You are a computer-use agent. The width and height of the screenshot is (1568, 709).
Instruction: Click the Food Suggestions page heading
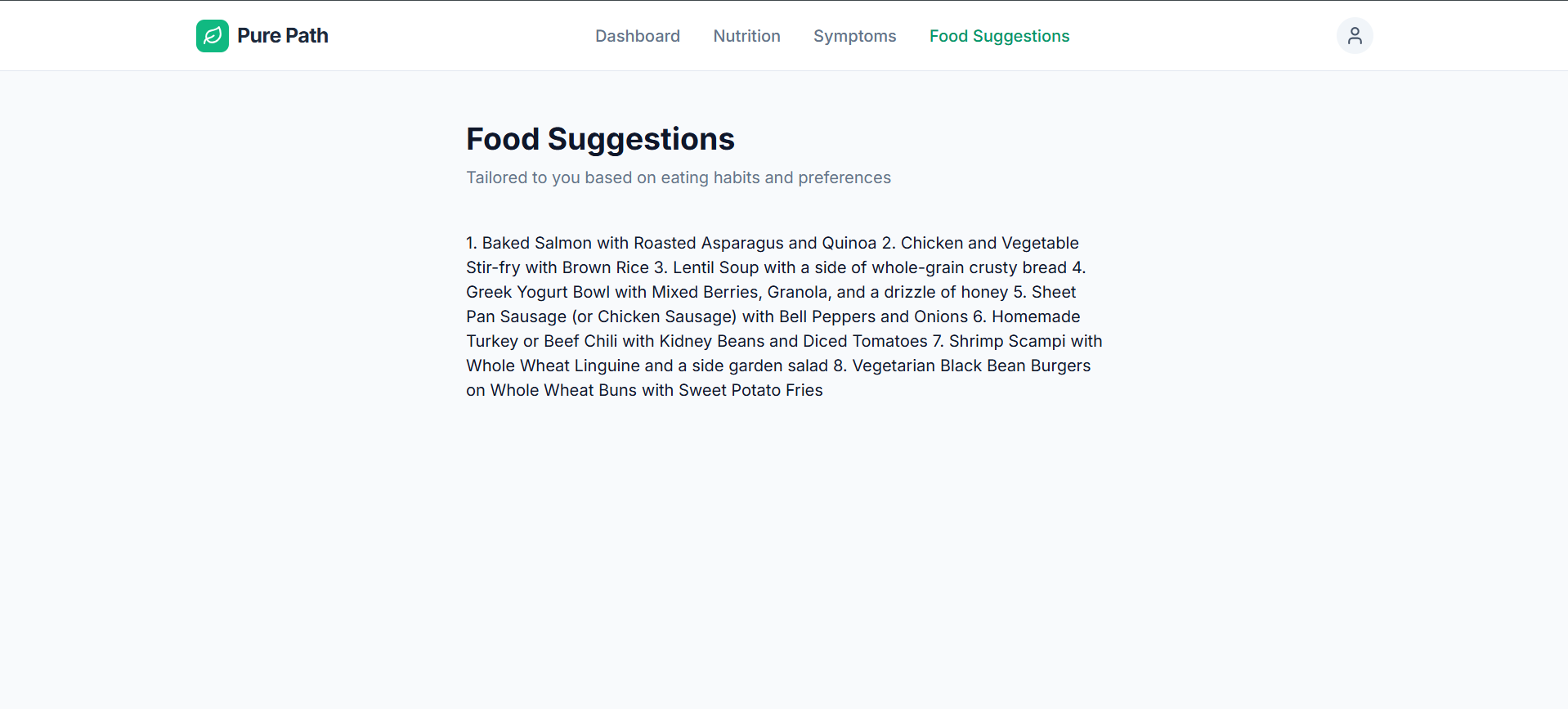click(x=600, y=139)
